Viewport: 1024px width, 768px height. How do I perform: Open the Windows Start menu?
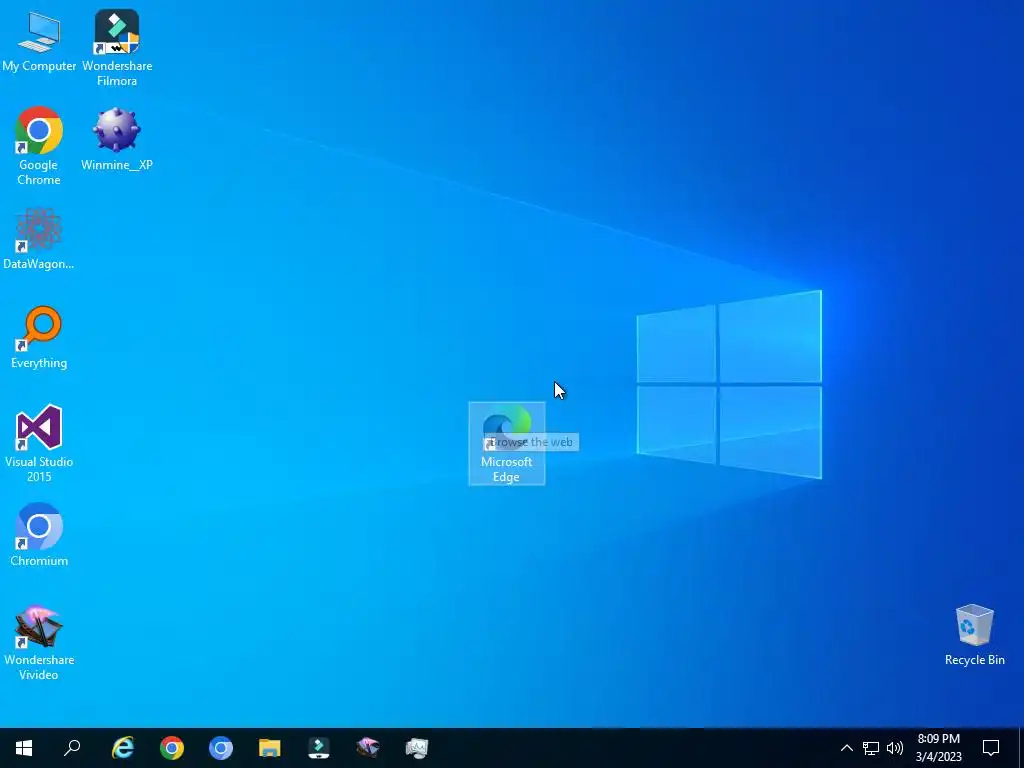coord(24,748)
